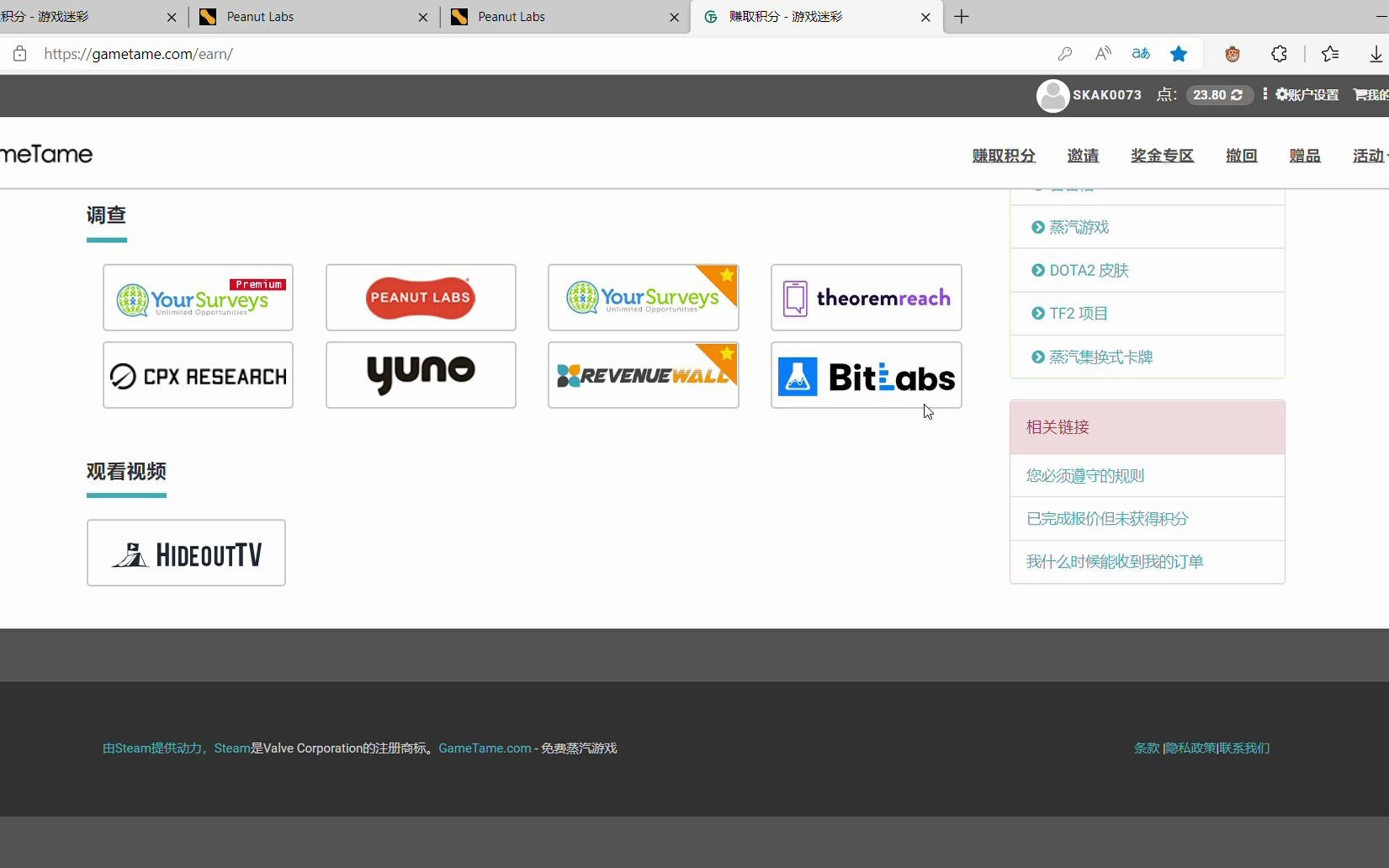The height and width of the screenshot is (868, 1389).
Task: Click the read aloud icon in address bar
Action: 1103,54
